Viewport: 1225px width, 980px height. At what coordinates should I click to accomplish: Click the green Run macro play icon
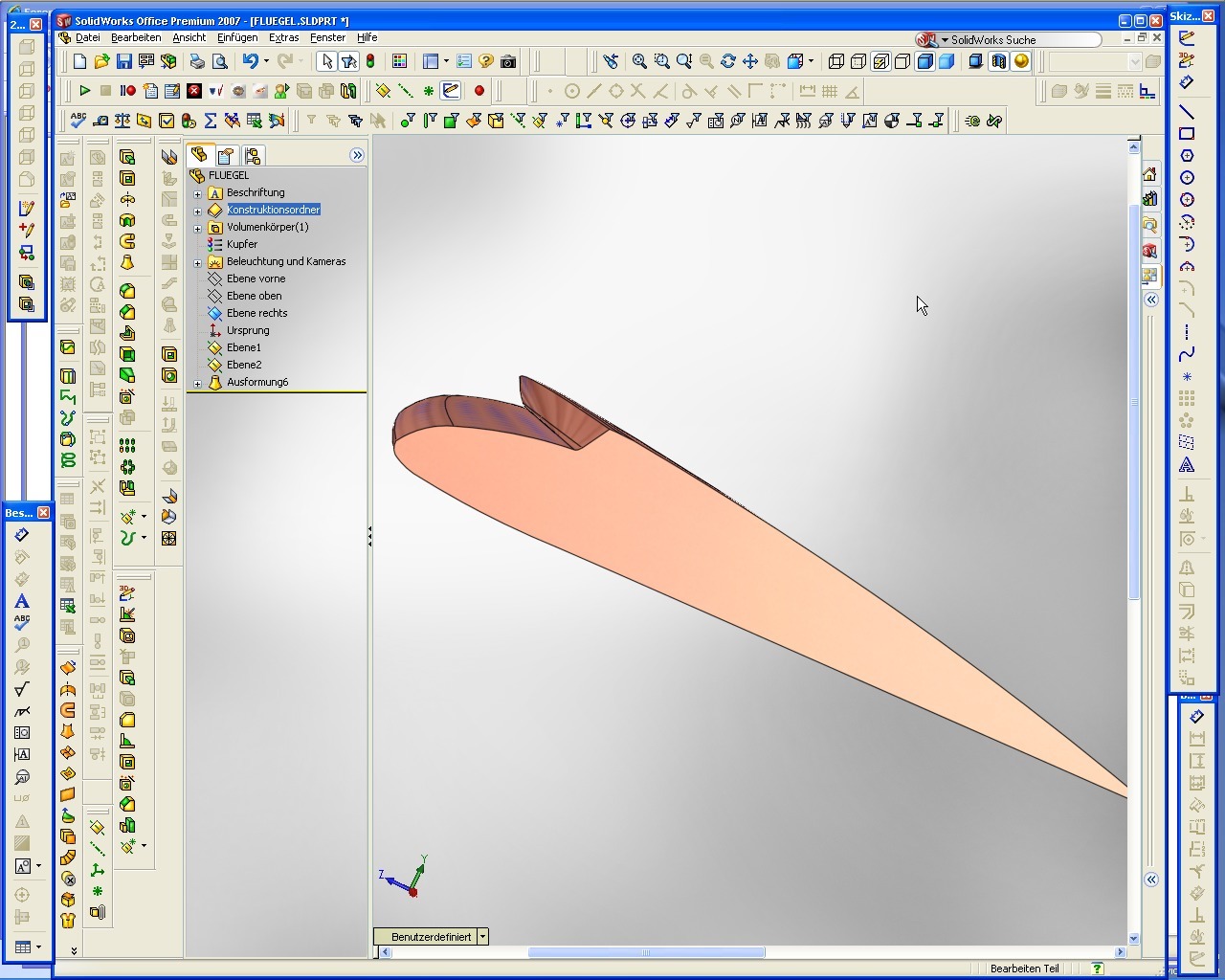tap(84, 91)
